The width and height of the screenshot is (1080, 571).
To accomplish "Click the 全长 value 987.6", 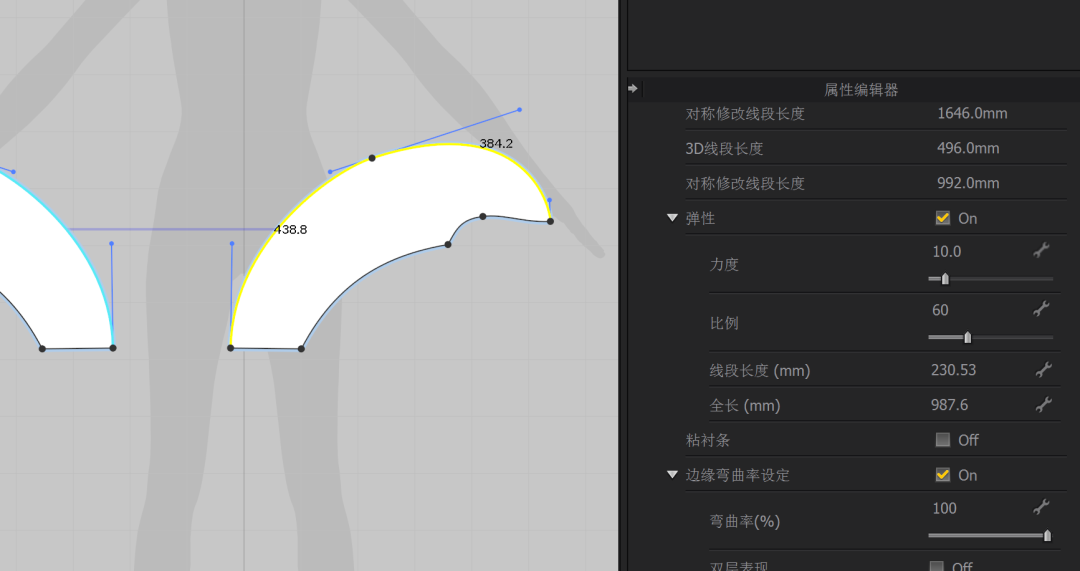I will 950,405.
